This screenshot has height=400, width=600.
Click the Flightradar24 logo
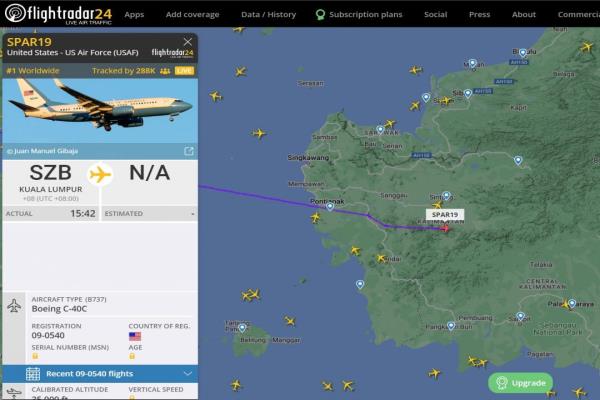point(59,14)
